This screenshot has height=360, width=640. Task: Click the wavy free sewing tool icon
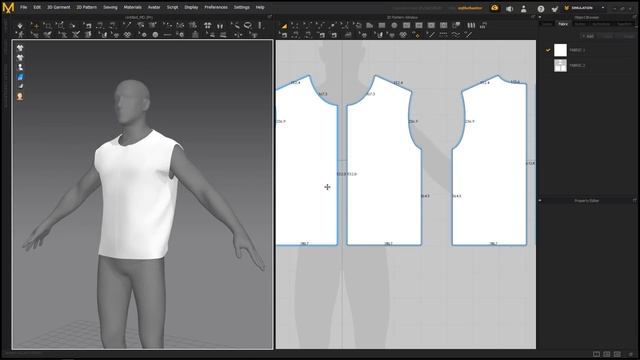(x=456, y=35)
